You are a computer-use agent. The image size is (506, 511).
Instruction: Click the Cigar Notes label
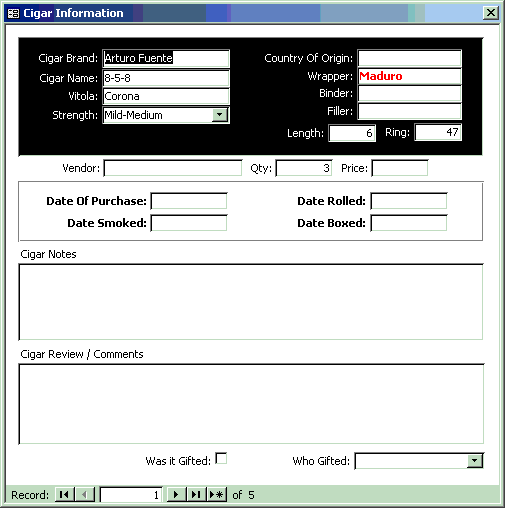[48, 254]
